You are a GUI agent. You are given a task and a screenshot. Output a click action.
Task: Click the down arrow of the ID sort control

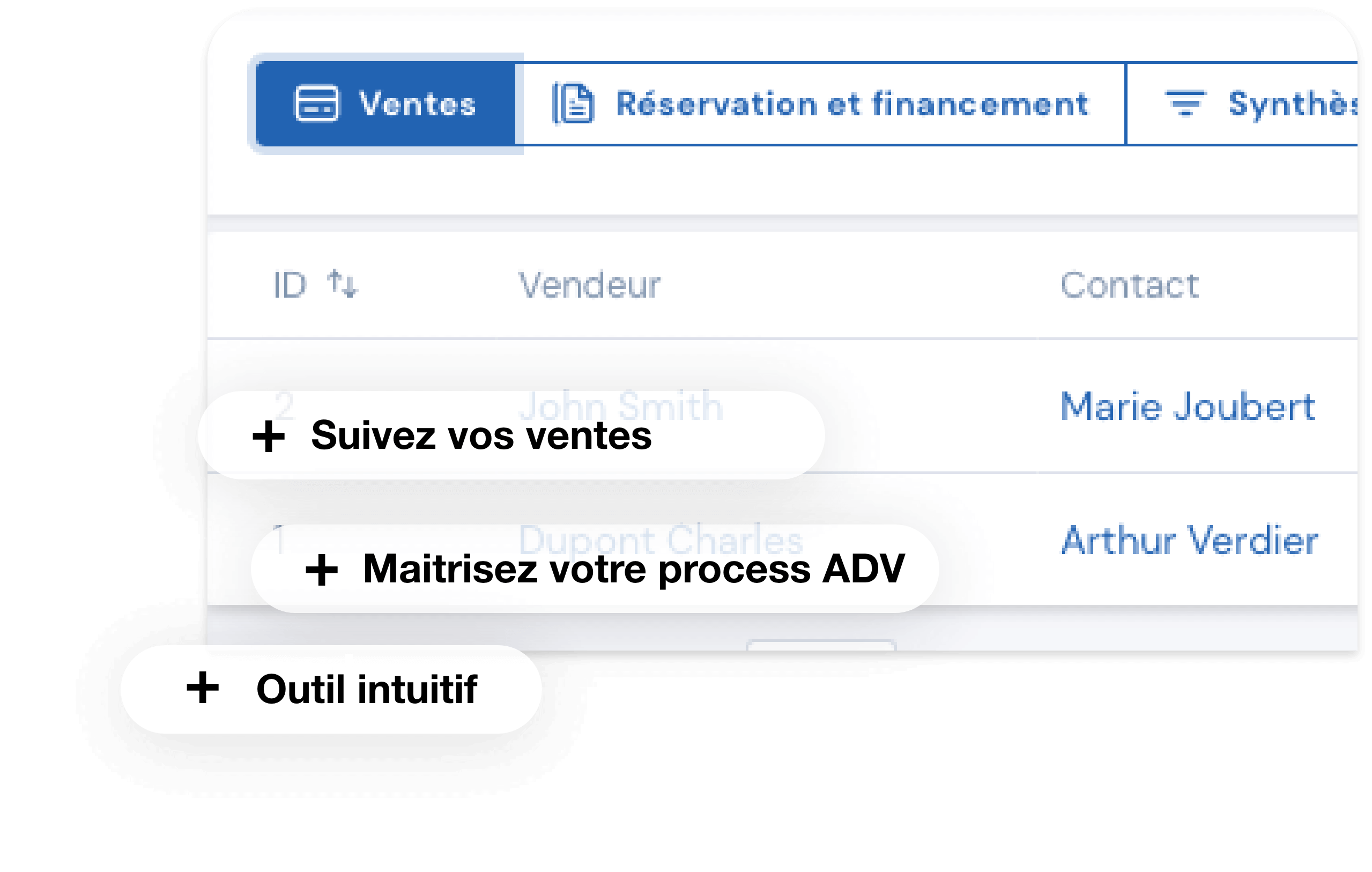[349, 288]
